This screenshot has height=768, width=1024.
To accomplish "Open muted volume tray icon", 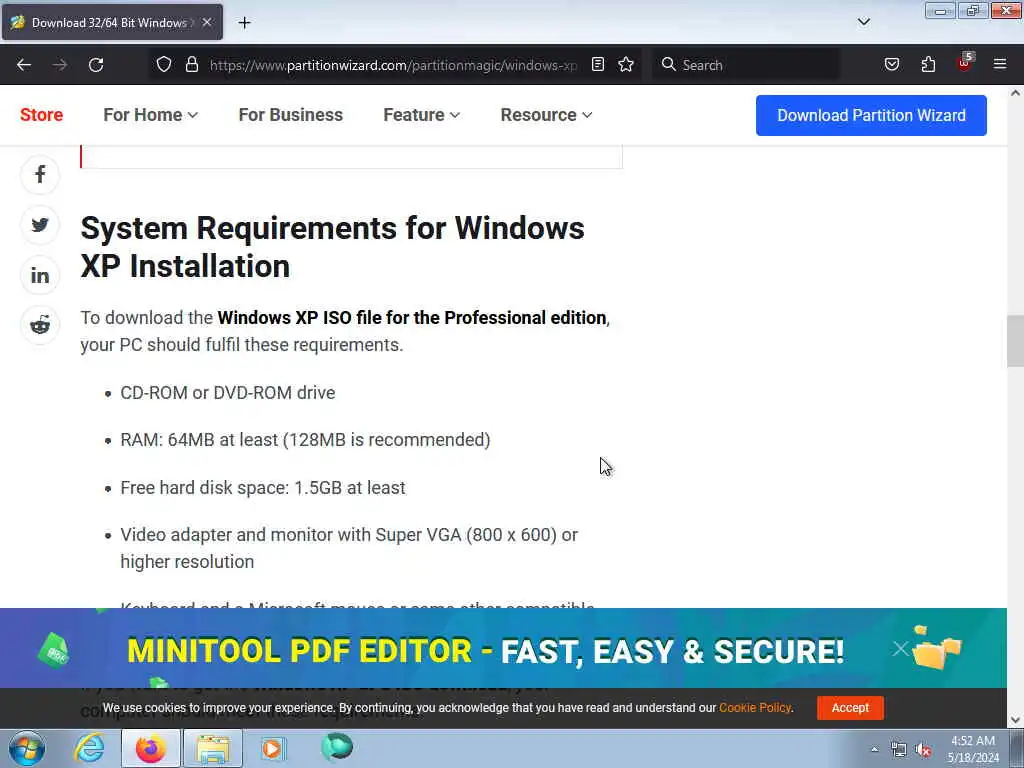I will pyautogui.click(x=923, y=750).
